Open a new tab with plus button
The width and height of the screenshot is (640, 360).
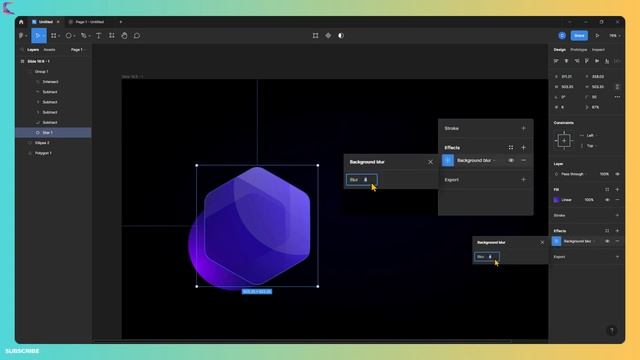click(121, 22)
